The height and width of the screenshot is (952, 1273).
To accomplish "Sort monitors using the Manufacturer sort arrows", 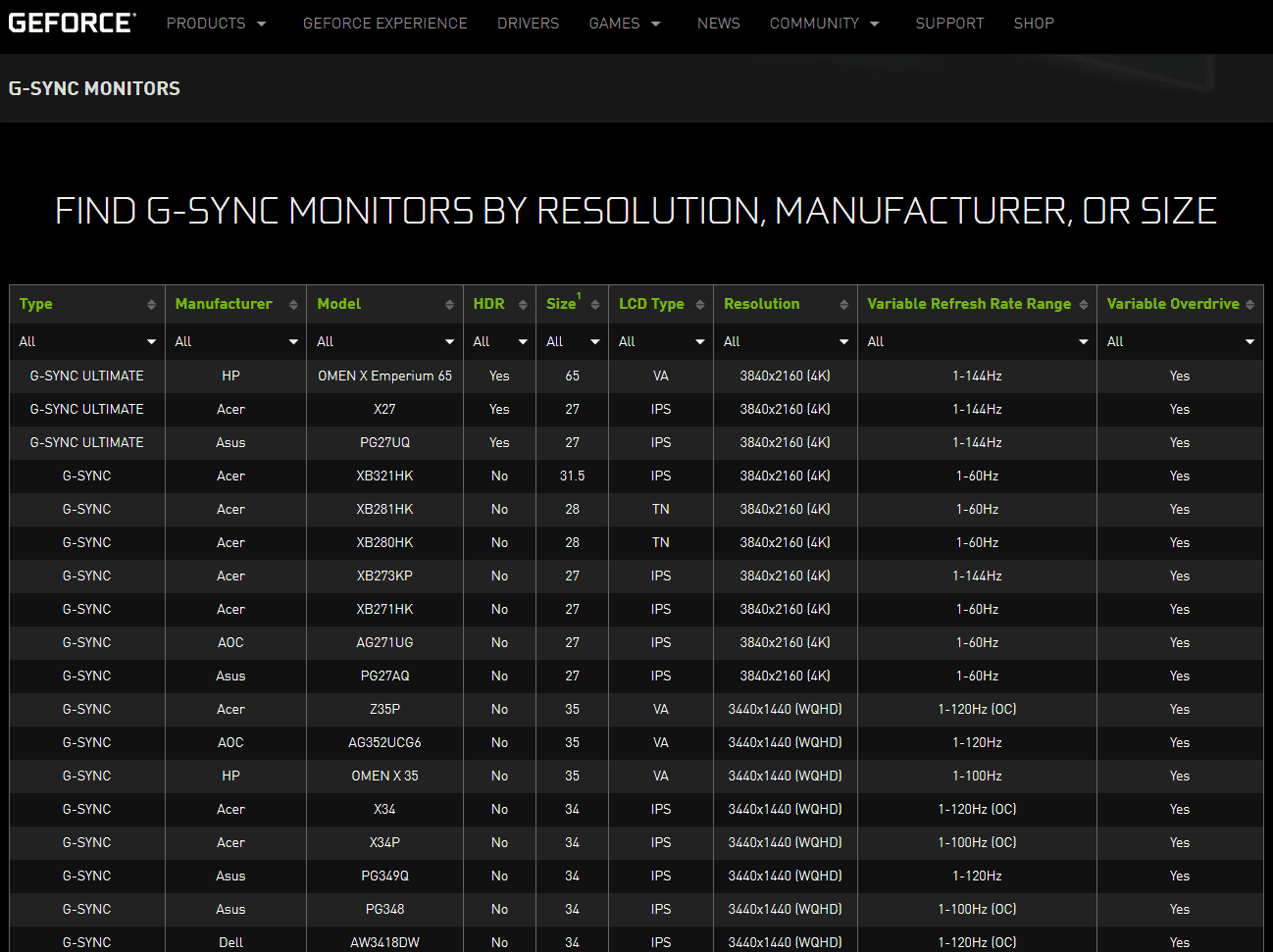I will click(x=293, y=304).
